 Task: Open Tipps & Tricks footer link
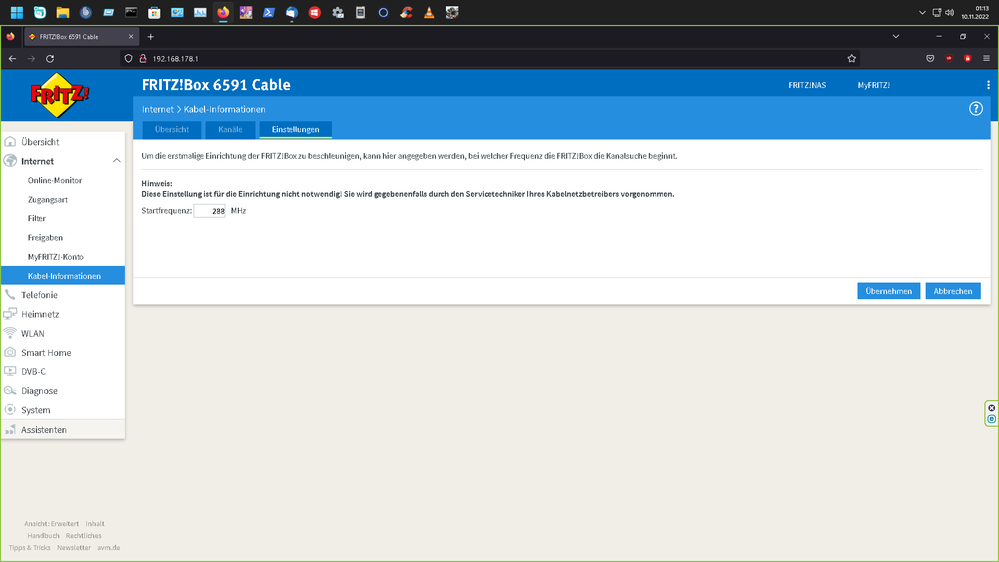click(x=29, y=548)
